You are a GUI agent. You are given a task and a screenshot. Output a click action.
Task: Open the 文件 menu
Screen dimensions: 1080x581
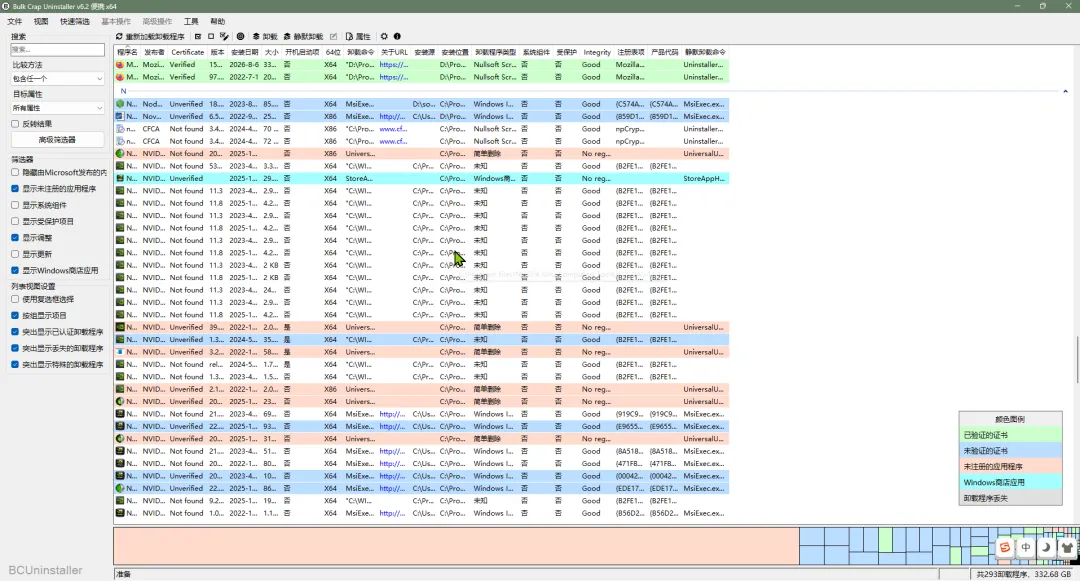14,21
